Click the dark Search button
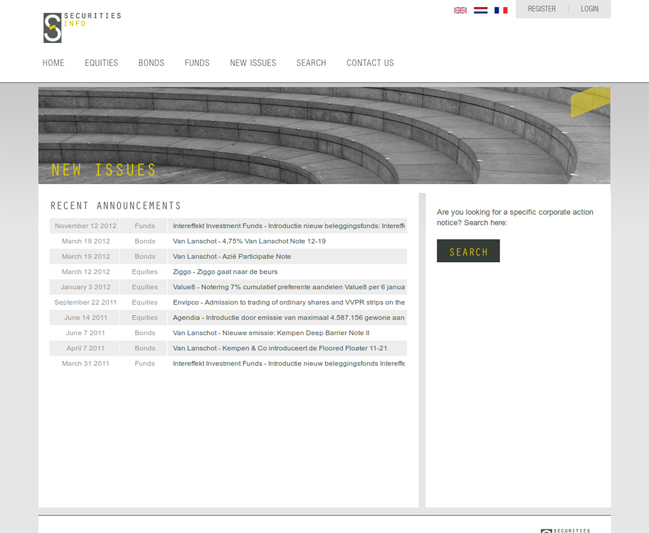Screen dimensions: 649x533 coord(468,251)
